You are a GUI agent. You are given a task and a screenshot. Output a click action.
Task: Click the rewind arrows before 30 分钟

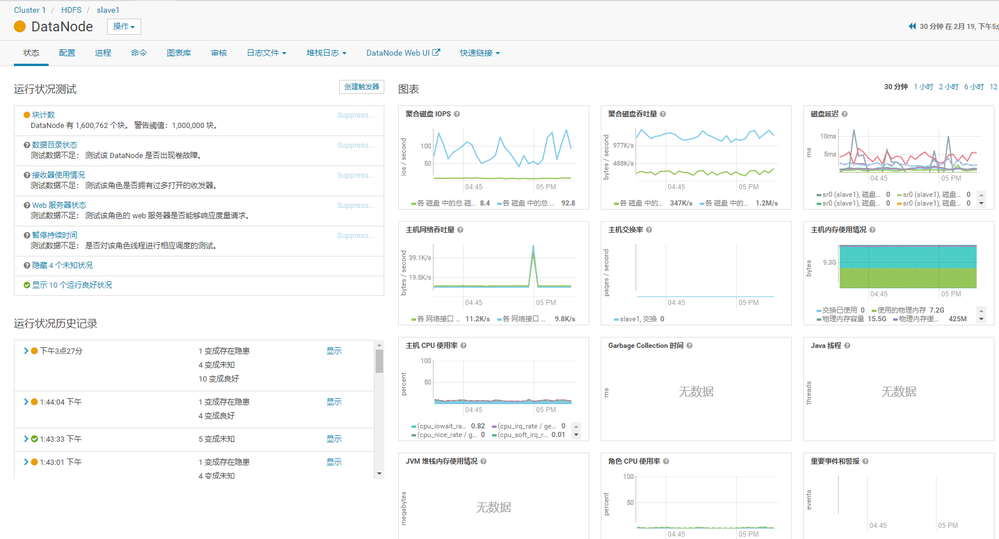[912, 26]
